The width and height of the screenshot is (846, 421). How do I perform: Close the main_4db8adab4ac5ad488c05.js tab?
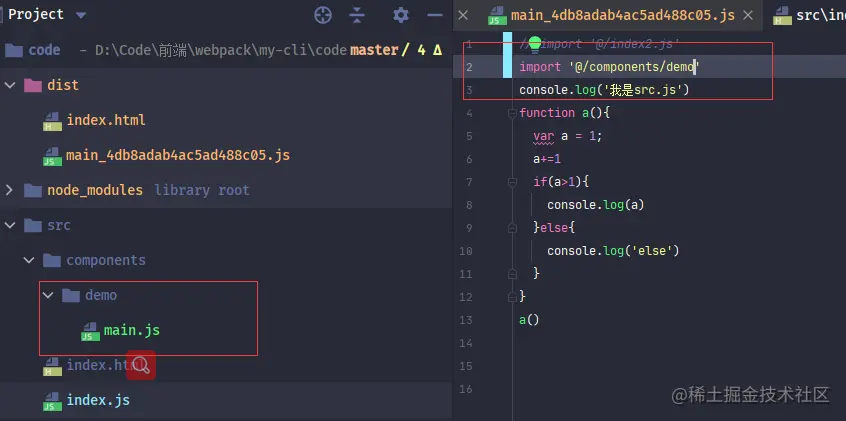748,15
